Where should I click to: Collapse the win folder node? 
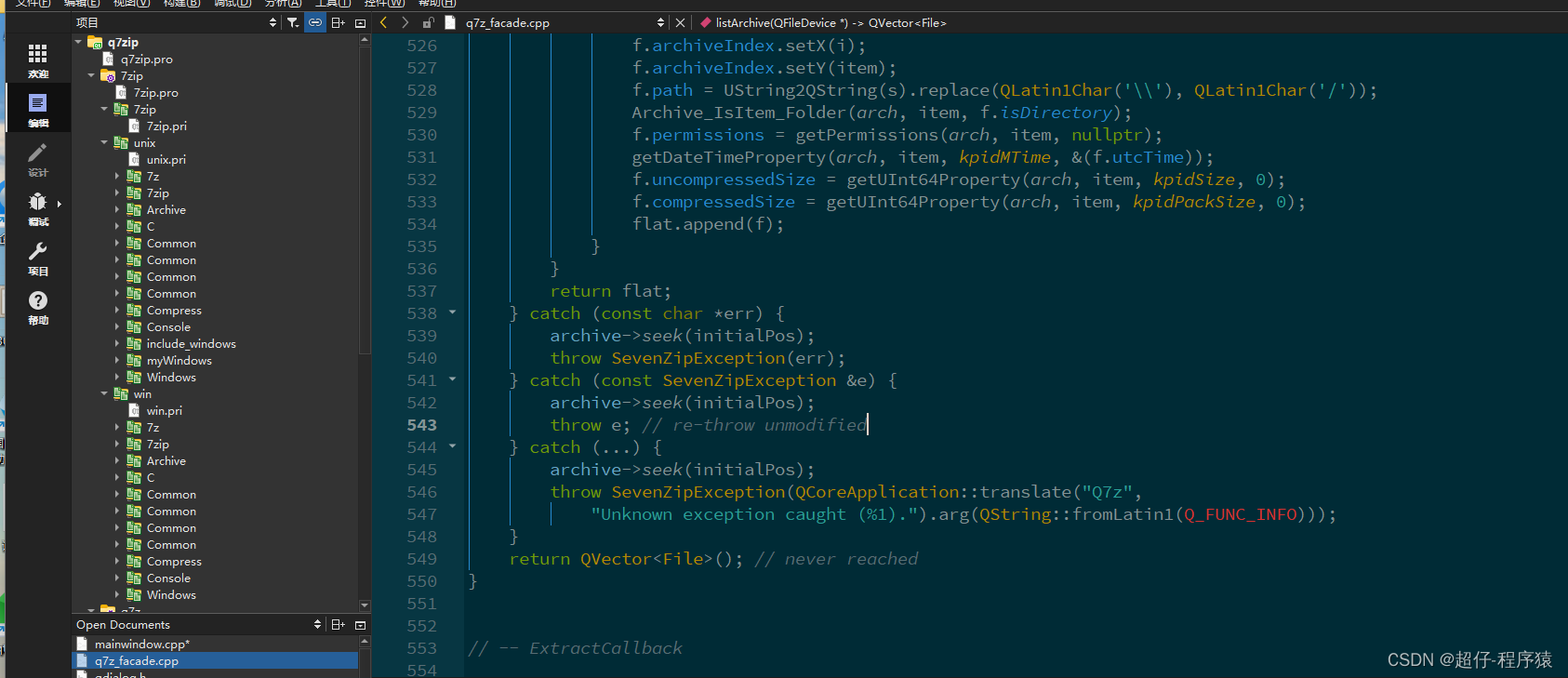104,393
